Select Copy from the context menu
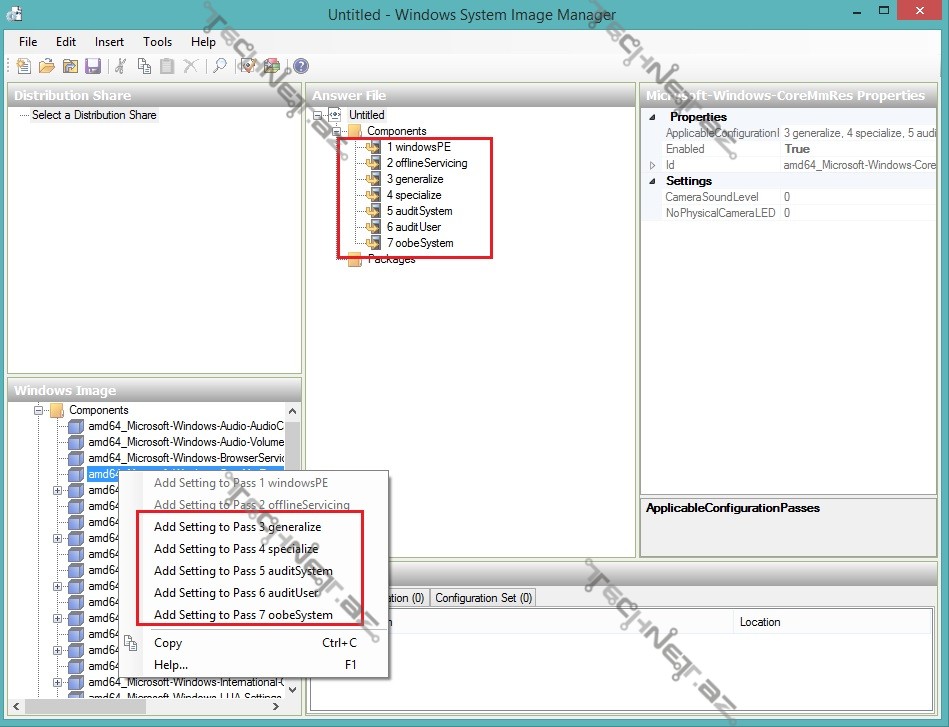 pyautogui.click(x=168, y=643)
